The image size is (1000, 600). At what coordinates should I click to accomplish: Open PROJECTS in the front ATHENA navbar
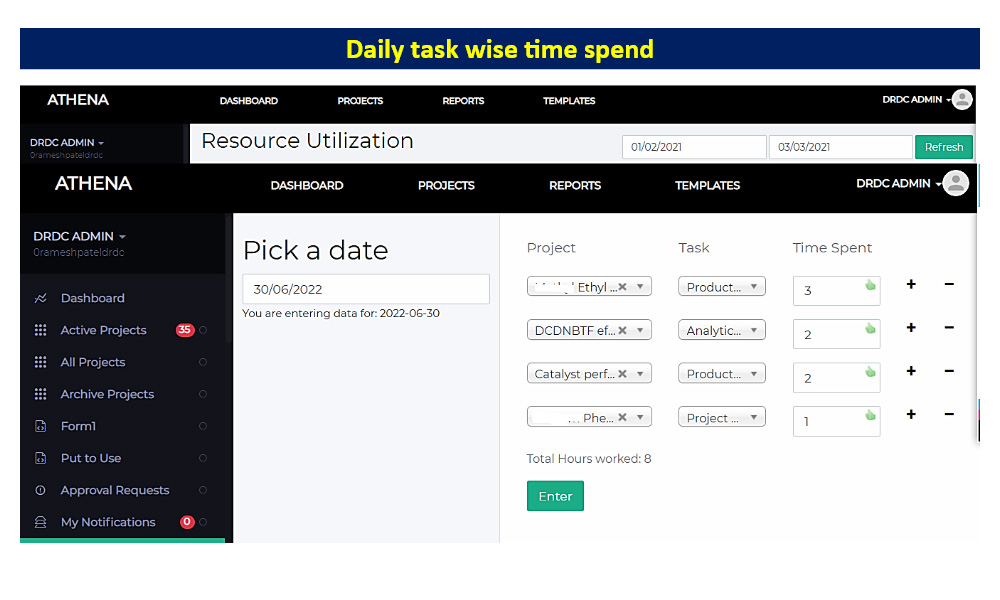446,186
